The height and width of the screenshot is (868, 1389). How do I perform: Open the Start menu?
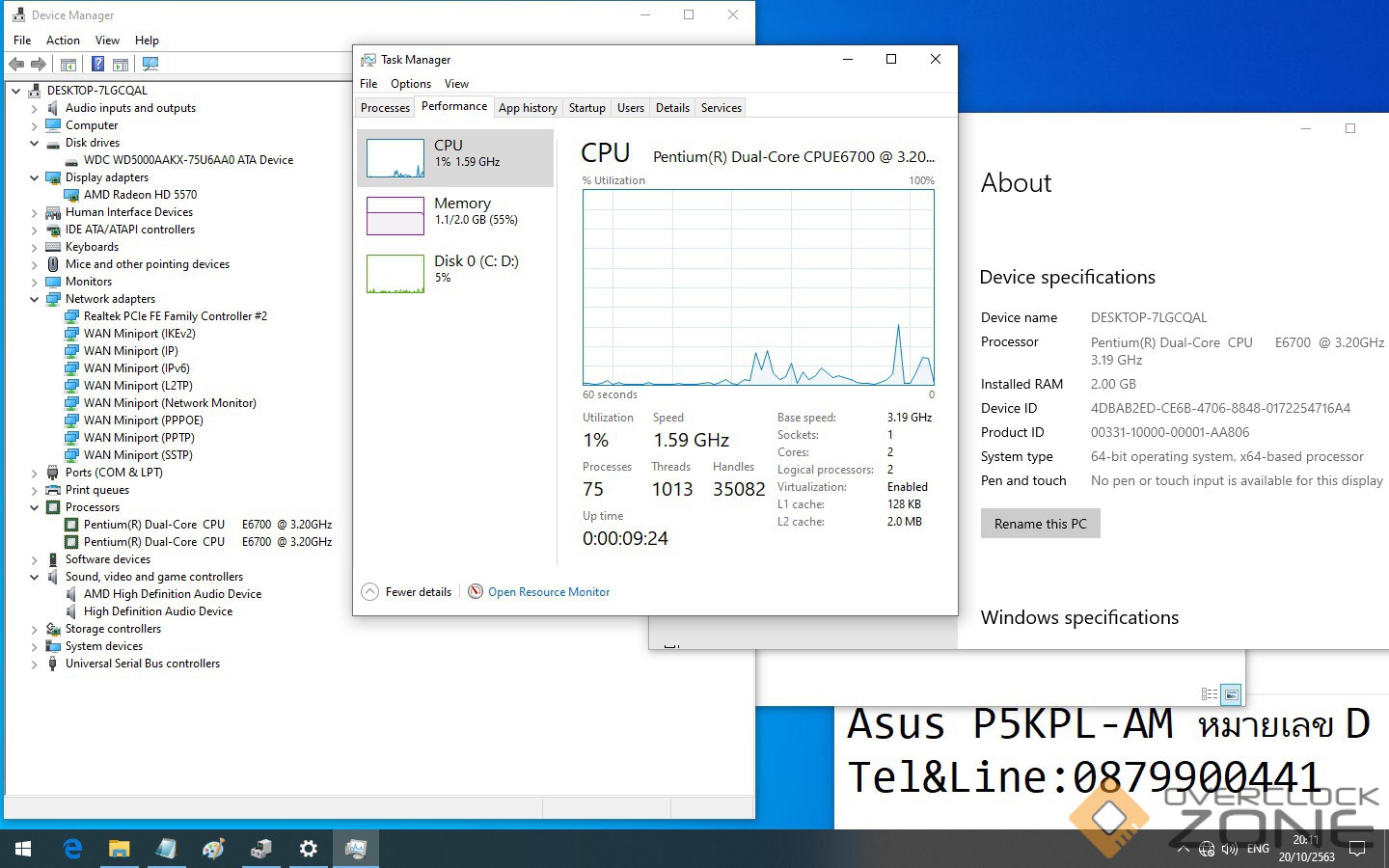click(23, 849)
